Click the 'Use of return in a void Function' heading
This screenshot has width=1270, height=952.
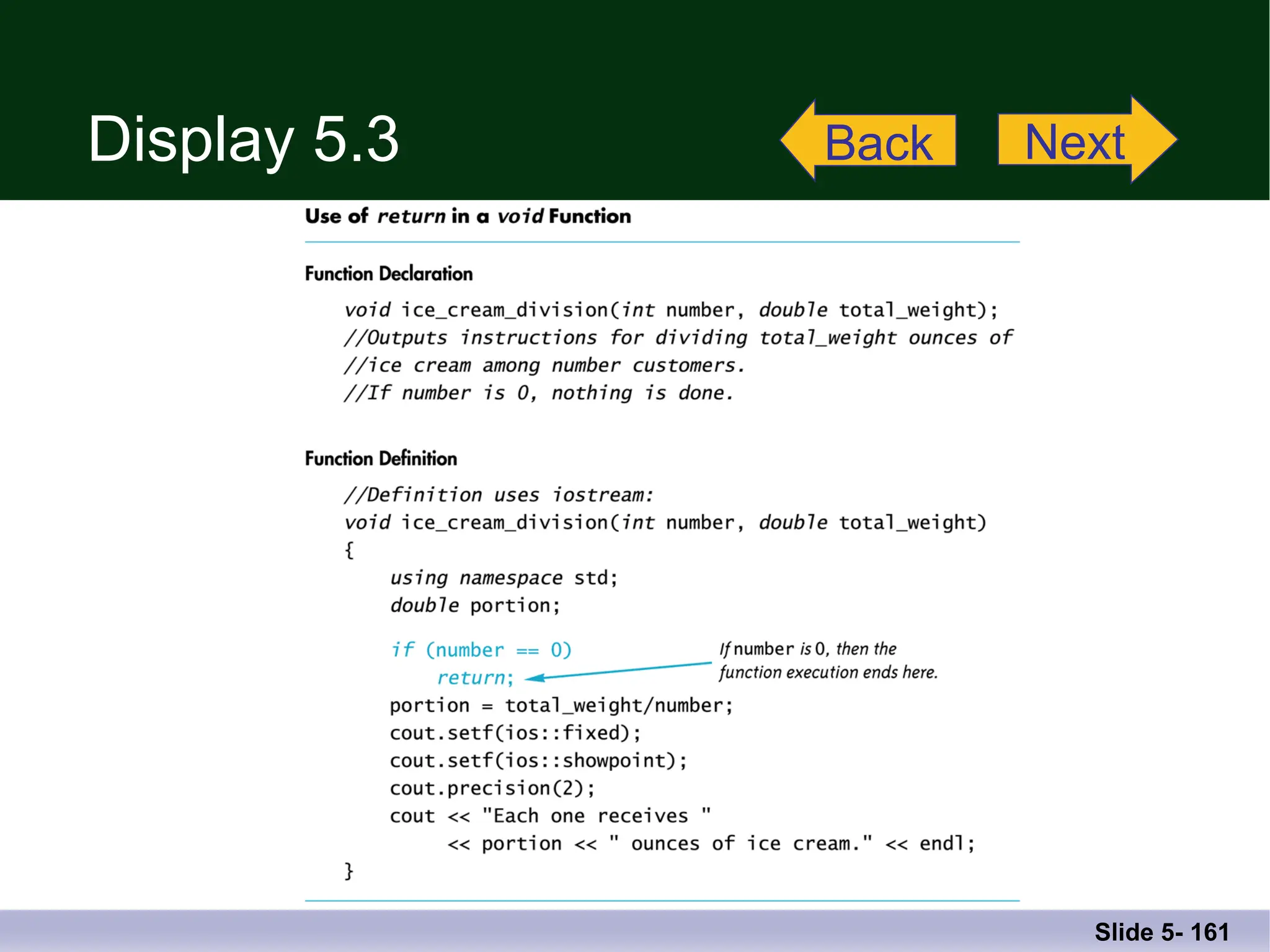click(468, 216)
